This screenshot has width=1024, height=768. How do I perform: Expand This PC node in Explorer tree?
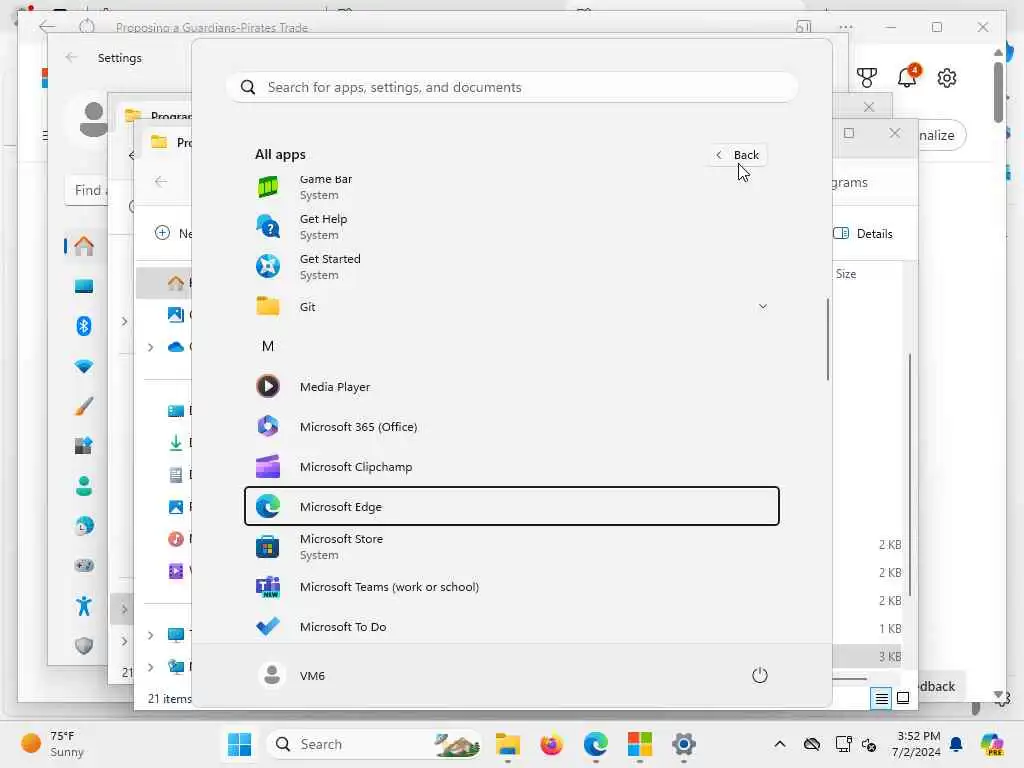pos(150,635)
